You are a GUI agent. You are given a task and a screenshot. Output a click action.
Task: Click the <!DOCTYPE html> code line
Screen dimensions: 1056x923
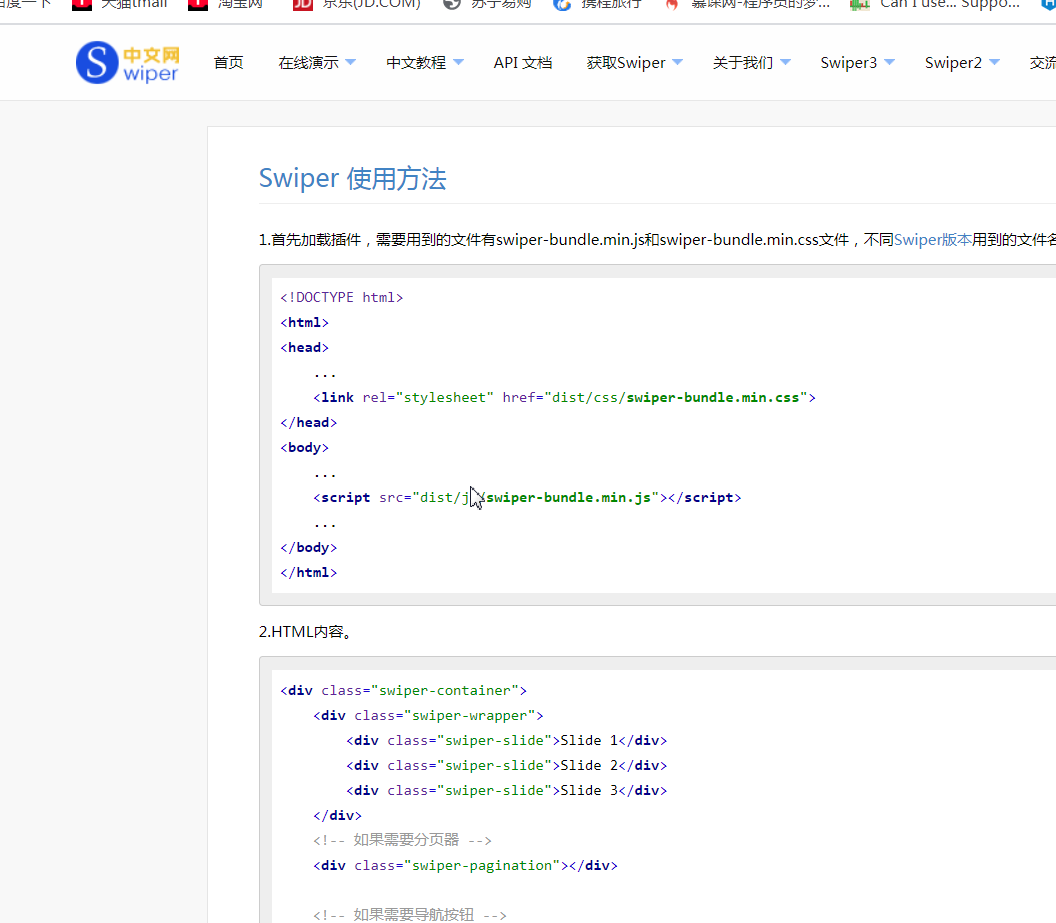341,298
